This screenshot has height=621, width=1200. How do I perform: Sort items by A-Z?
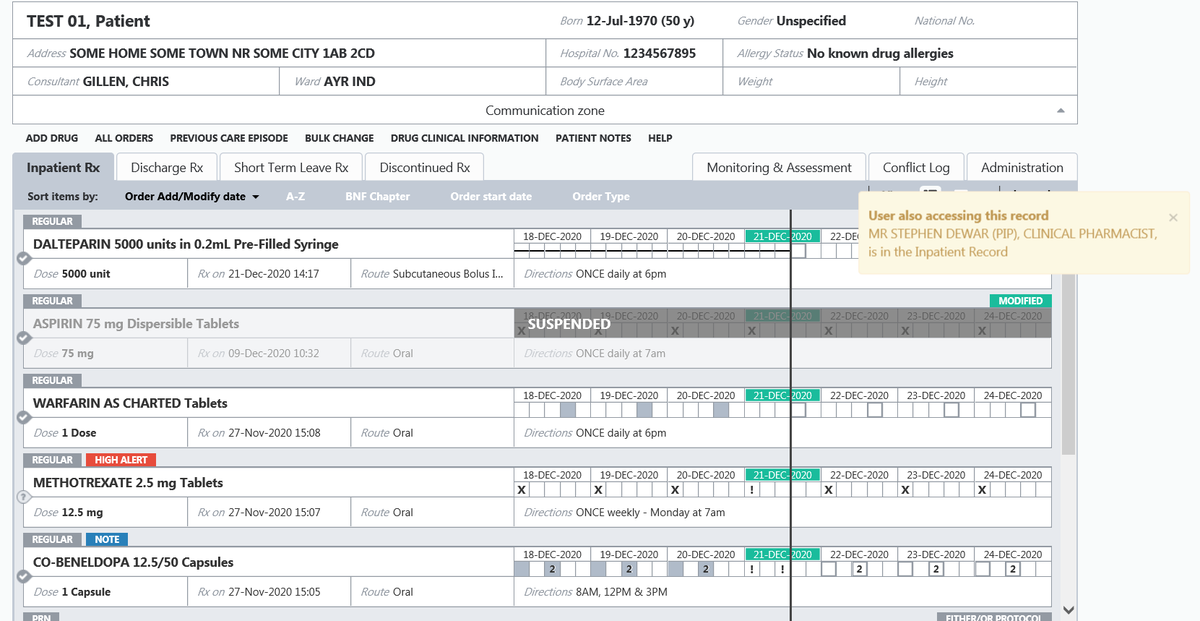[x=295, y=197]
